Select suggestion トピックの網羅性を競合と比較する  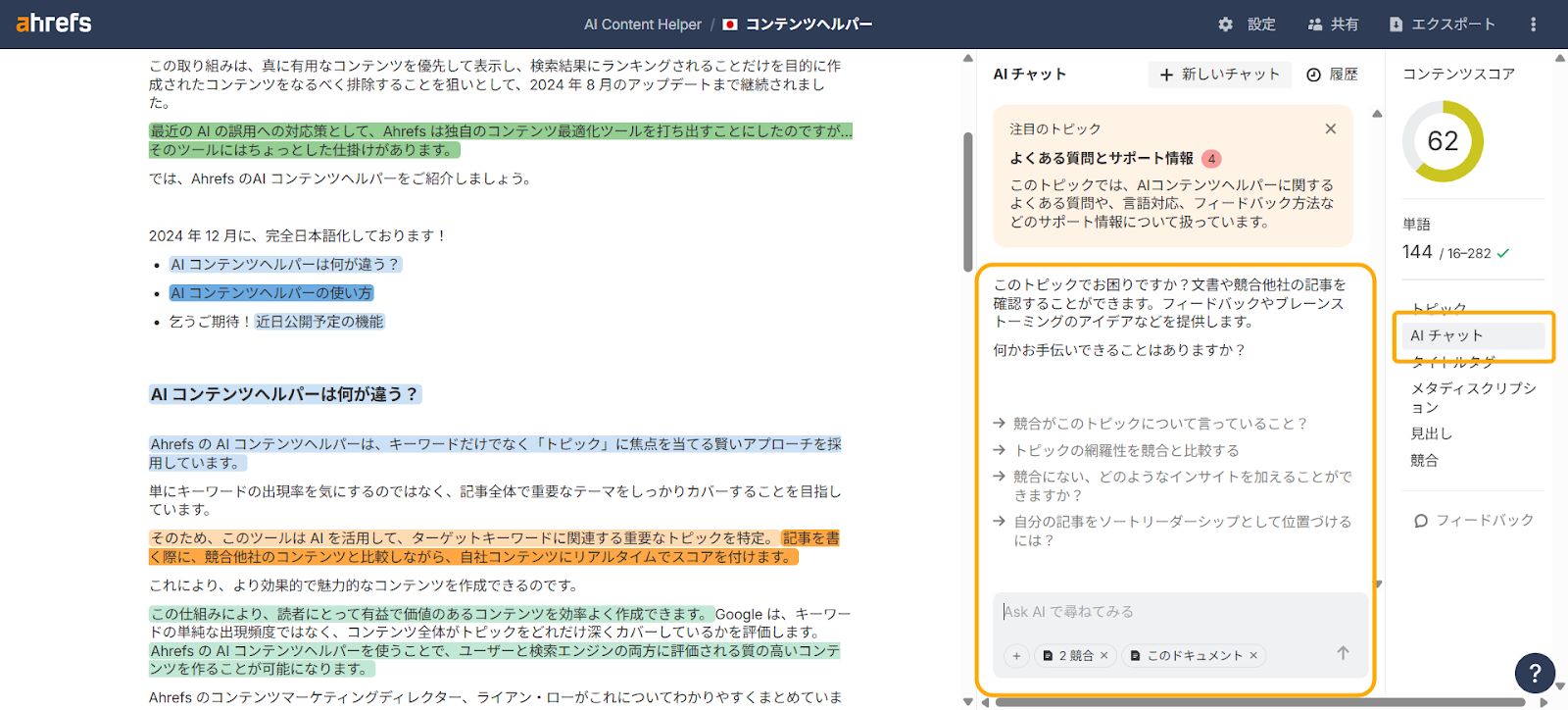pos(1117,450)
